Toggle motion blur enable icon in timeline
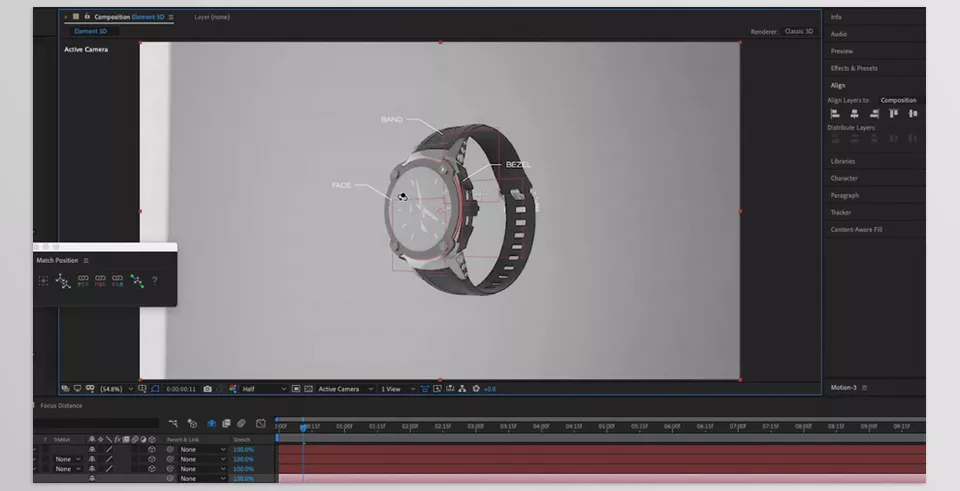960x491 pixels. point(241,424)
